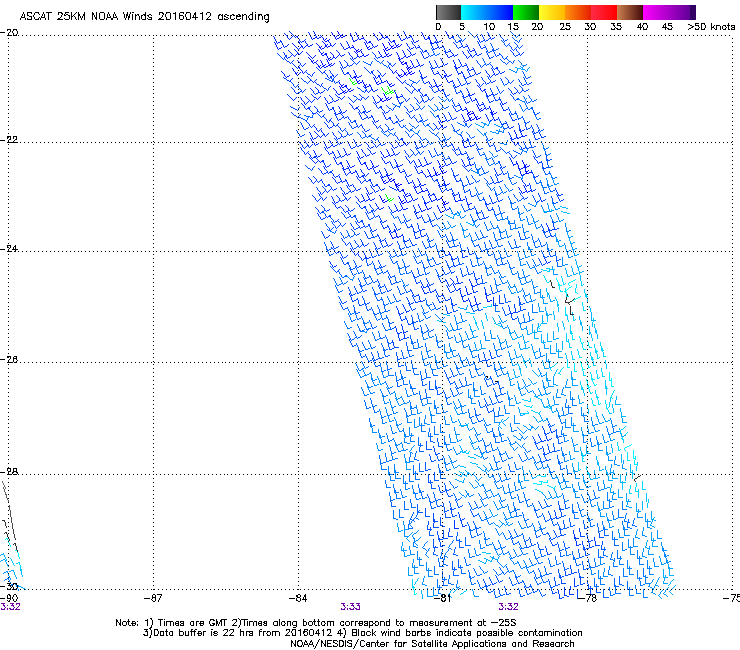Click the "0" label under the color bar
The height and width of the screenshot is (650, 740).
(438, 27)
